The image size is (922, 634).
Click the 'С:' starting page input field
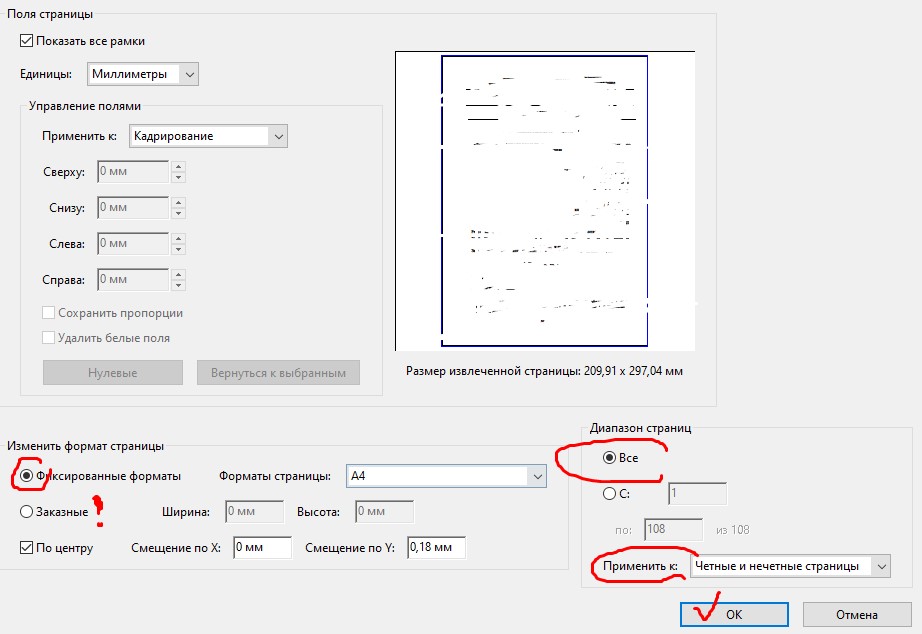pyautogui.click(x=697, y=494)
